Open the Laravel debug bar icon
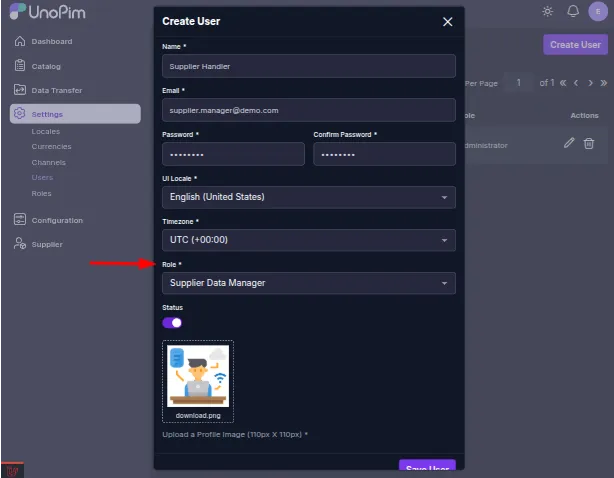614x478 pixels. pyautogui.click(x=12, y=471)
